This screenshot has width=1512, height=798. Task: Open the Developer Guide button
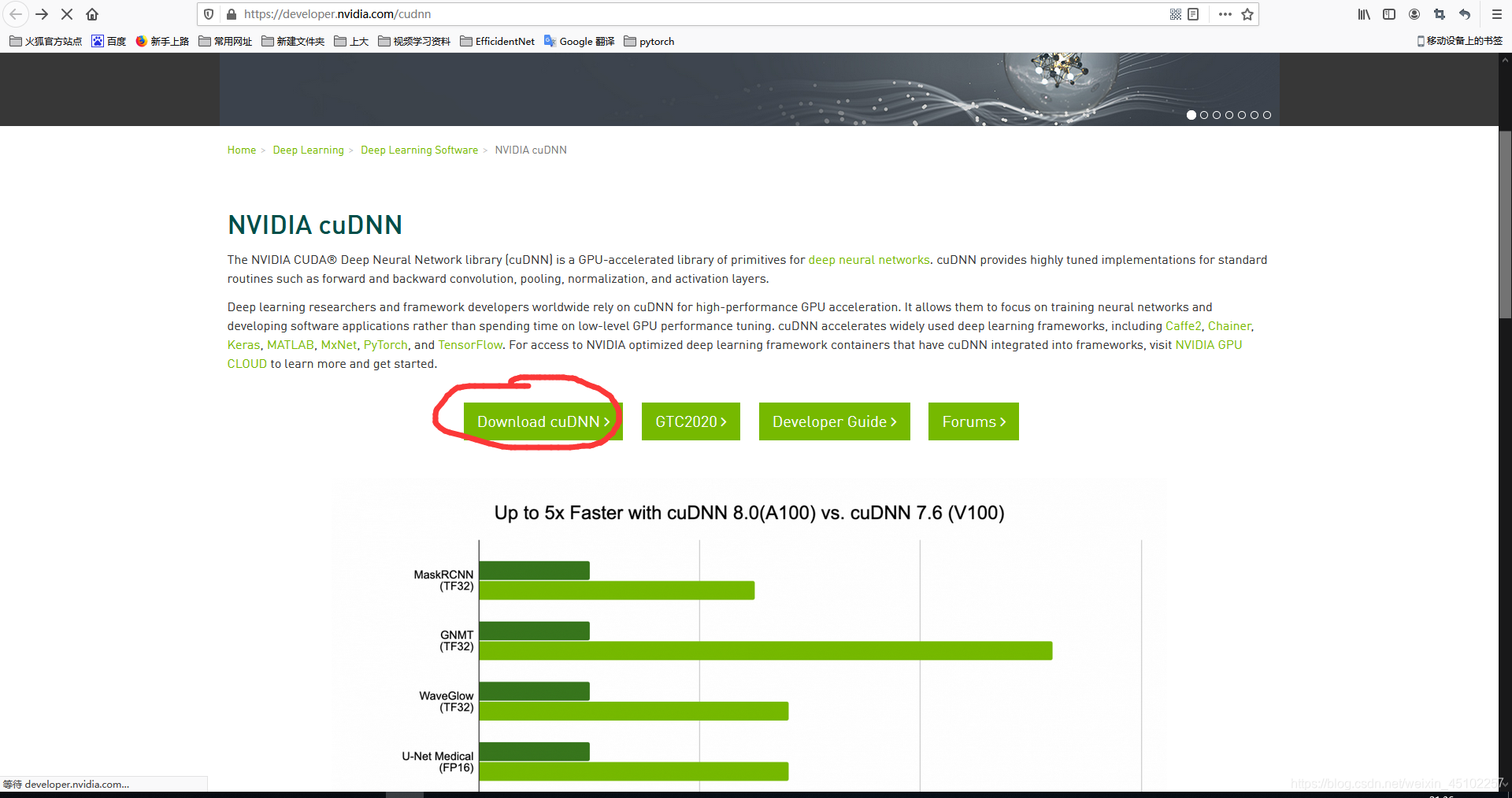pyautogui.click(x=835, y=421)
